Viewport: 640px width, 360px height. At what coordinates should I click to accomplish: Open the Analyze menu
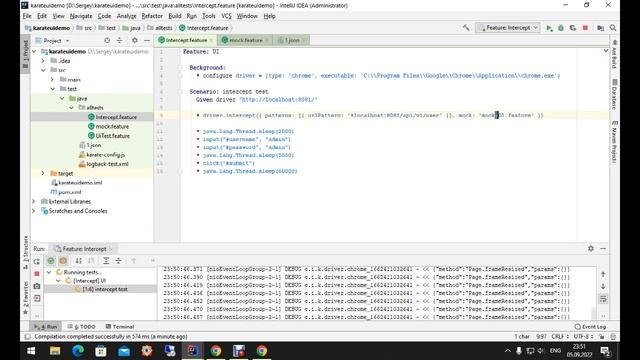(x=126, y=16)
